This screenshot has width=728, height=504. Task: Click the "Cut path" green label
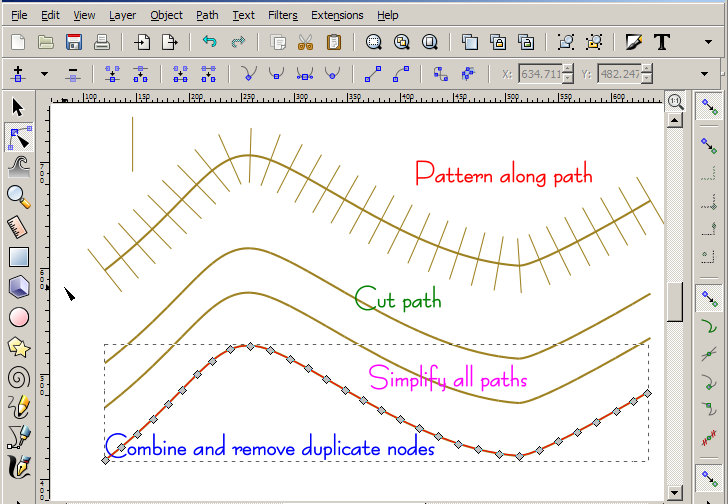(398, 299)
